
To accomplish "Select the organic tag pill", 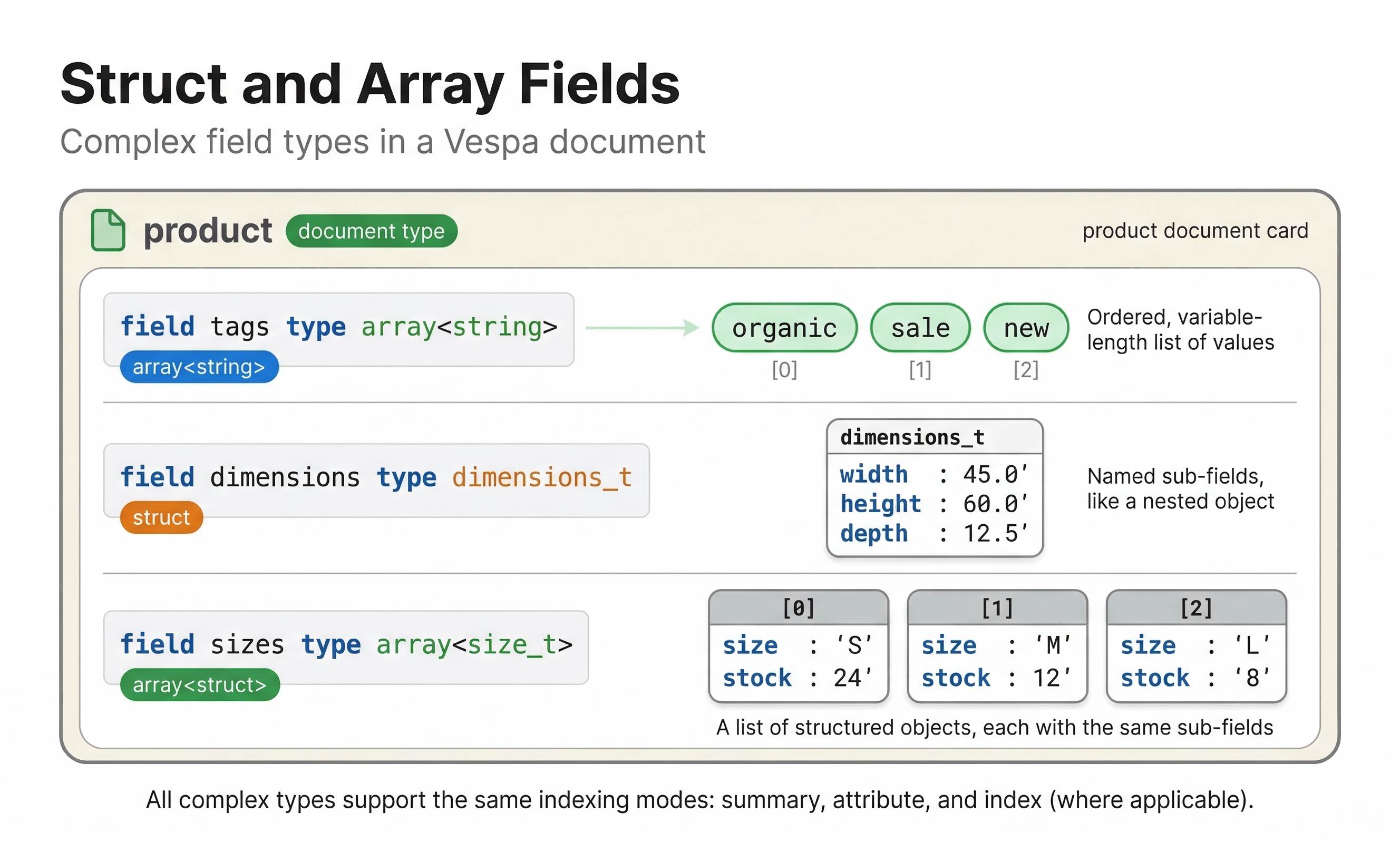I will pos(785,327).
